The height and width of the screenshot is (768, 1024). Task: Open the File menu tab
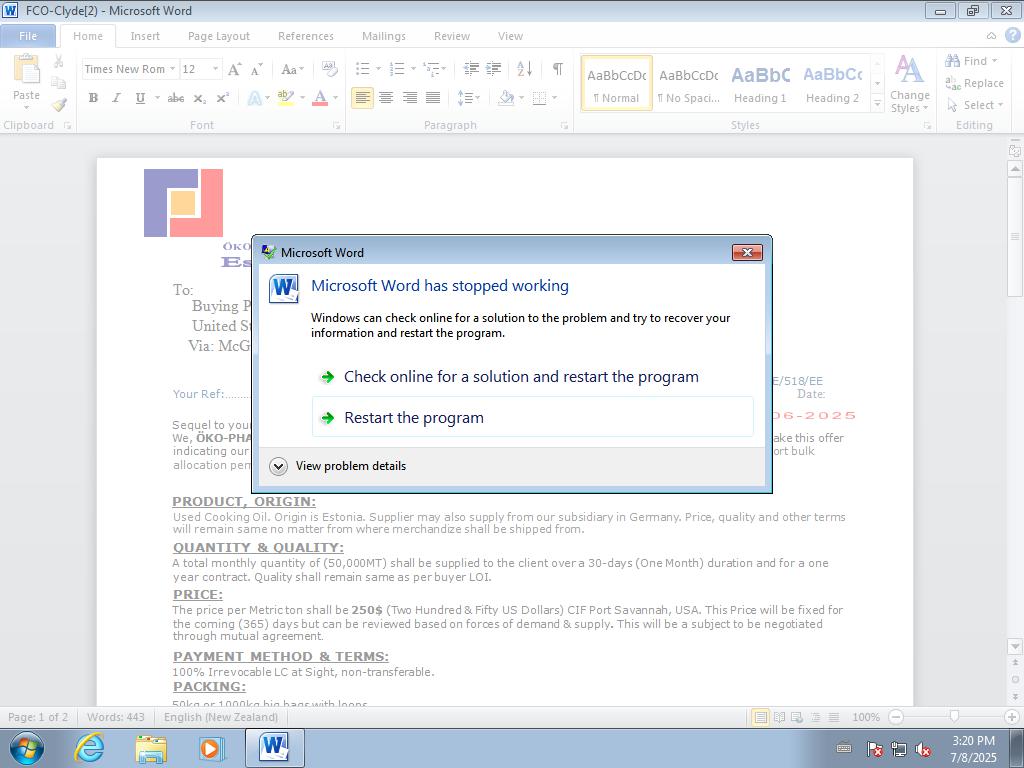[x=28, y=36]
